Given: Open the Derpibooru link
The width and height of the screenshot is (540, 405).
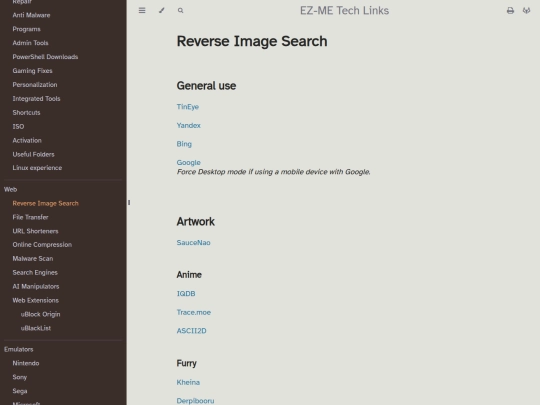Looking at the screenshot, I should coord(195,401).
